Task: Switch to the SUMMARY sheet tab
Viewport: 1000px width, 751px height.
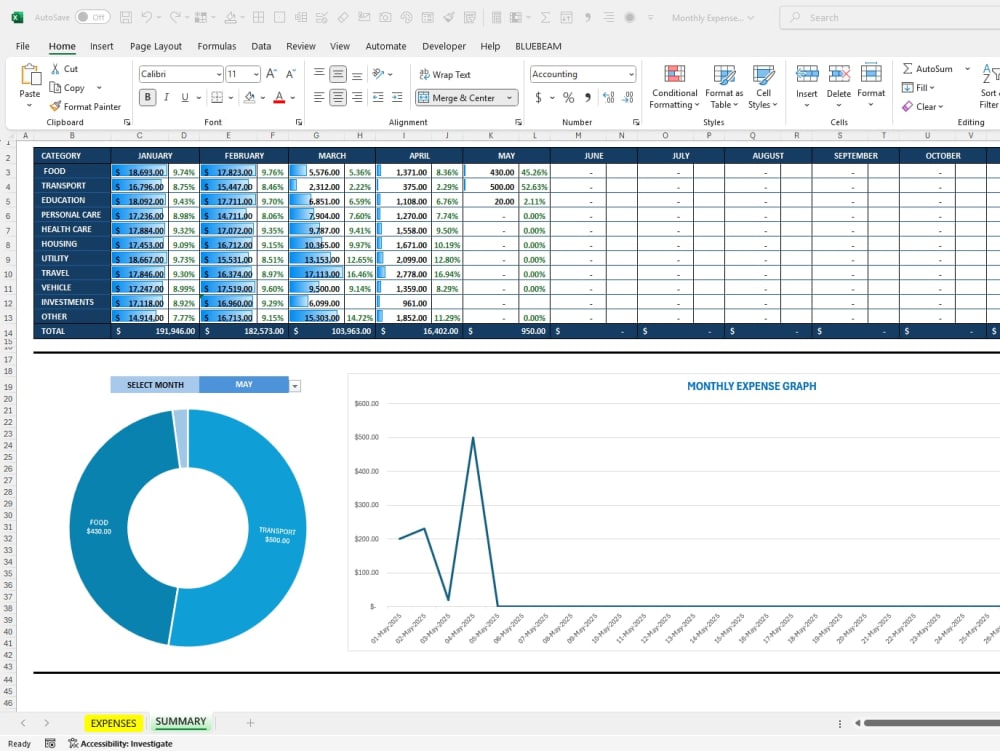Action: [180, 722]
